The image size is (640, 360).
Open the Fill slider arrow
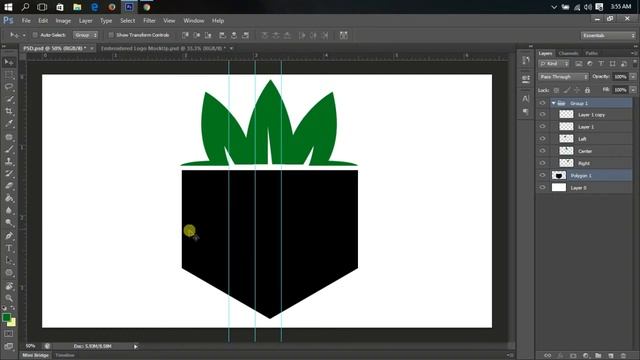coord(633,90)
